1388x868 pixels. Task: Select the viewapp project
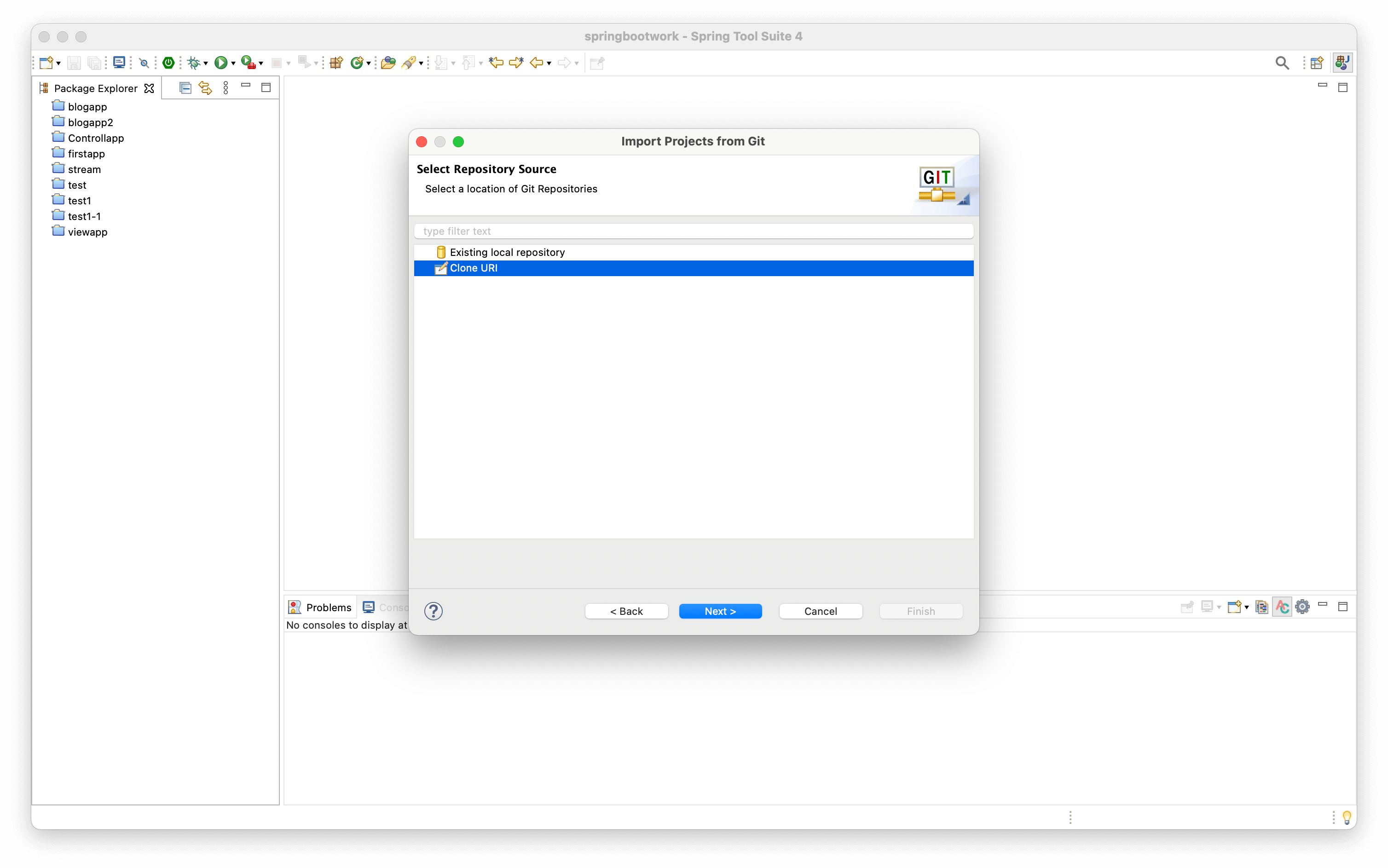tap(87, 232)
